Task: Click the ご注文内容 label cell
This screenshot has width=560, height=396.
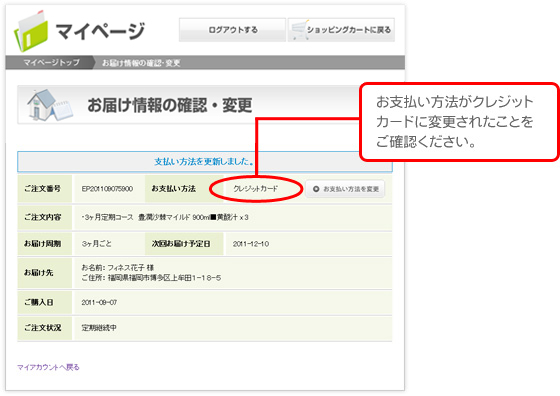Action: (x=45, y=217)
